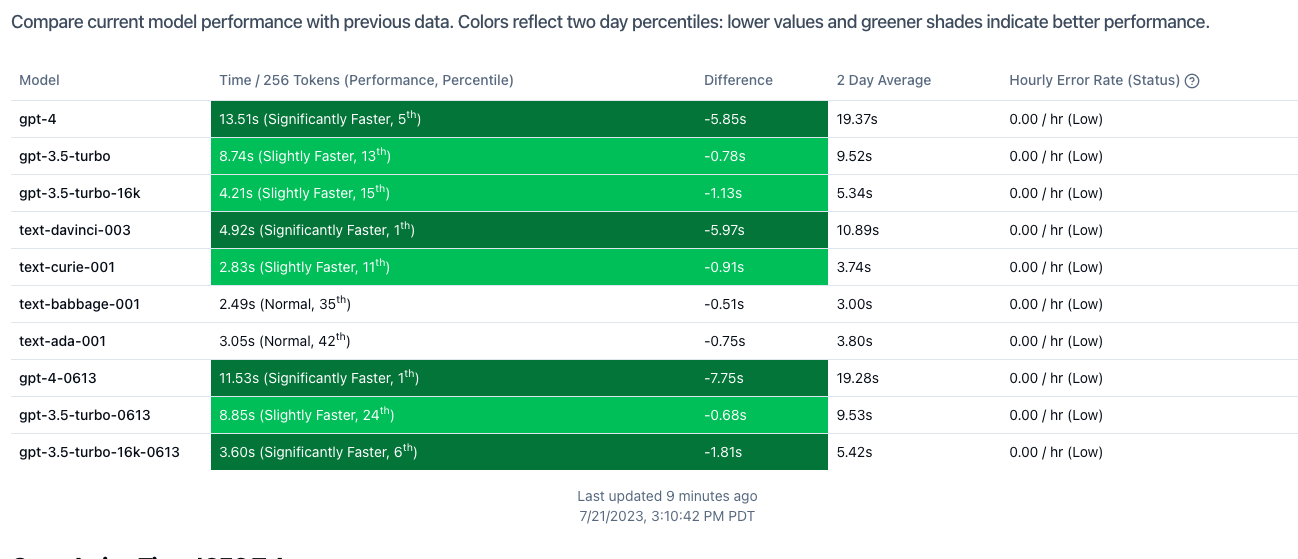This screenshot has height=559, width=1298.
Task: Click the Last updated 9 minutes ago text
Action: click(x=667, y=496)
